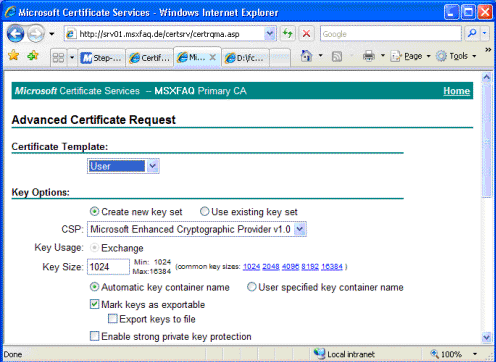Choose the 16384 key size link
The height and width of the screenshot is (362, 496).
coord(332,267)
